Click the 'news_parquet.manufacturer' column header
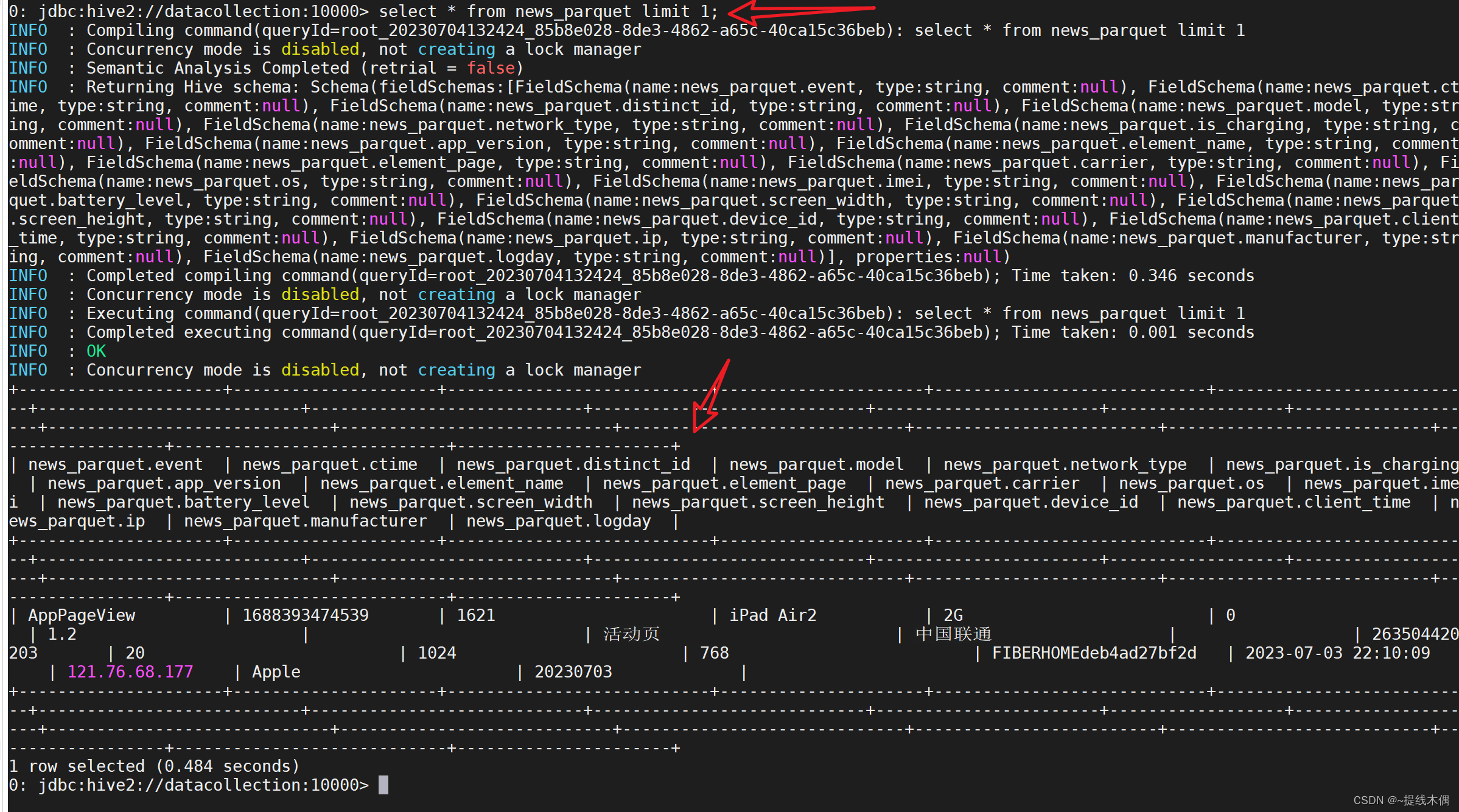 [305, 521]
